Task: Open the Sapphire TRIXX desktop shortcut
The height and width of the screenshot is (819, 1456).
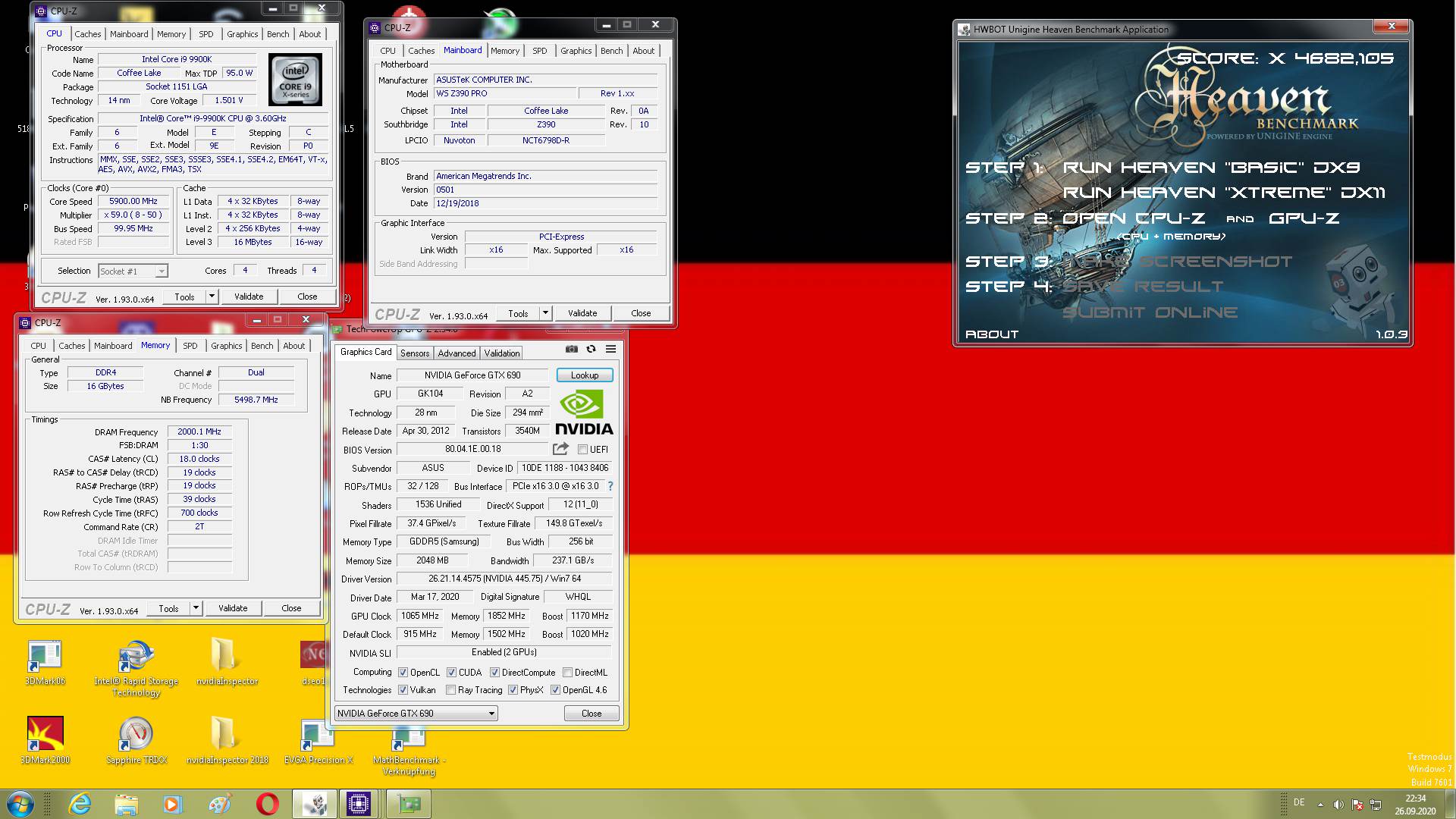Action: click(x=136, y=740)
